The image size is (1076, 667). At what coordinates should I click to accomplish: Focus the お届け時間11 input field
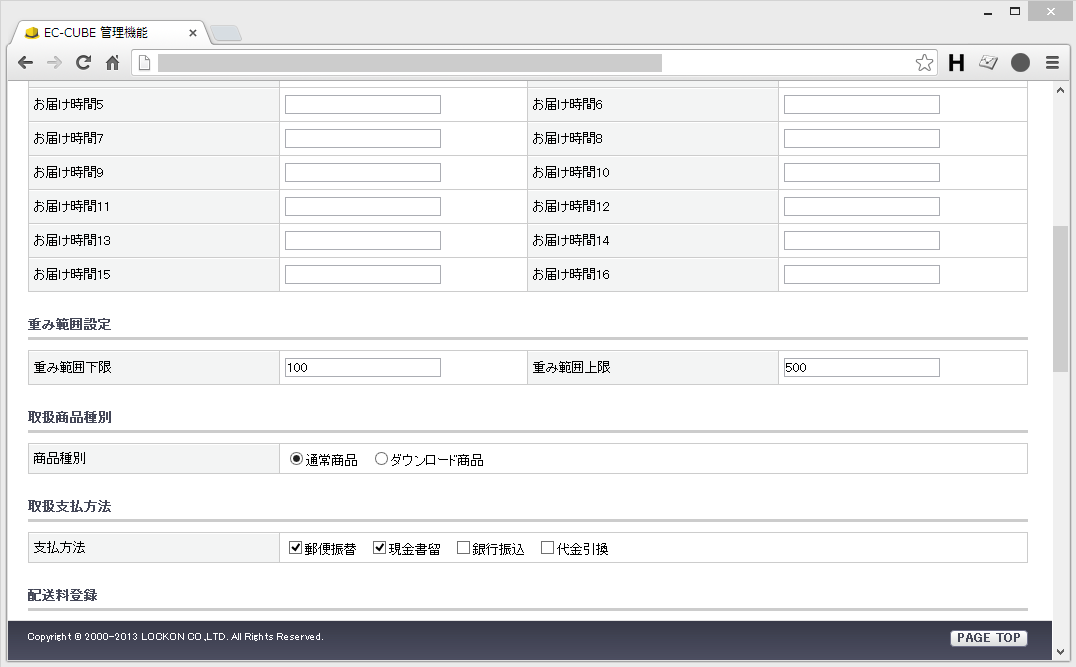tap(363, 207)
